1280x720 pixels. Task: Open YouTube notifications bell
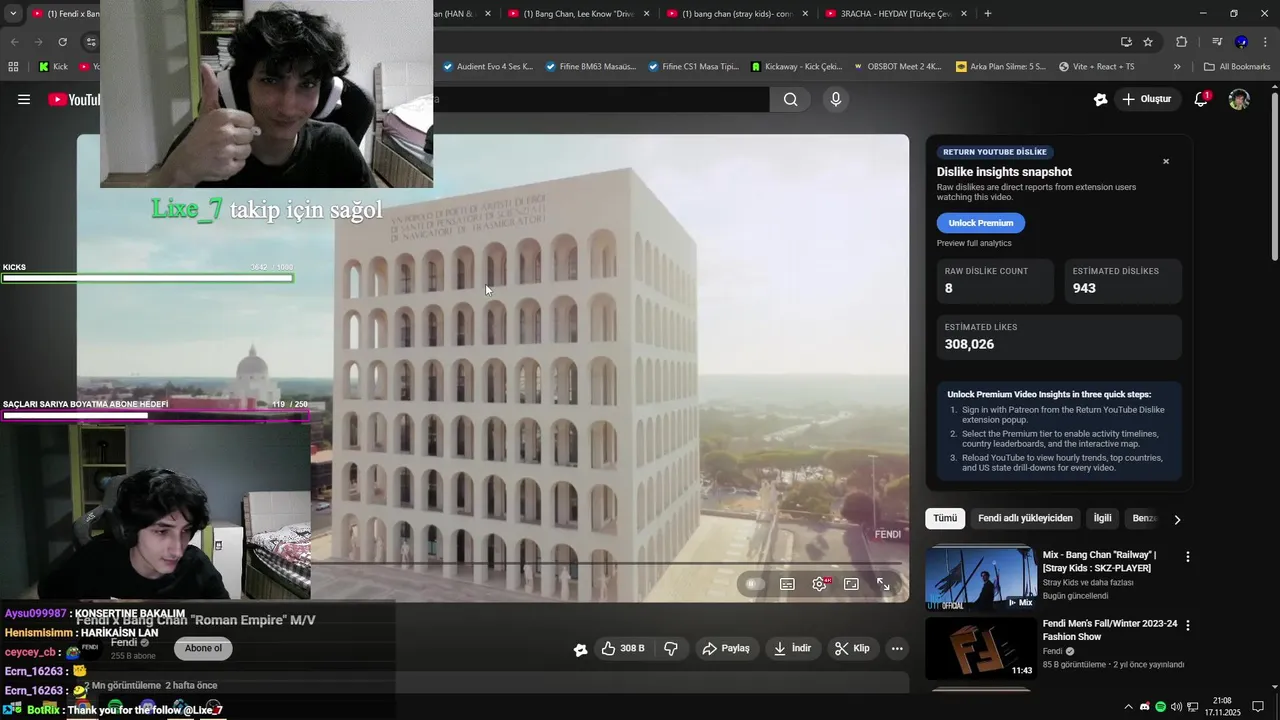coord(1202,99)
